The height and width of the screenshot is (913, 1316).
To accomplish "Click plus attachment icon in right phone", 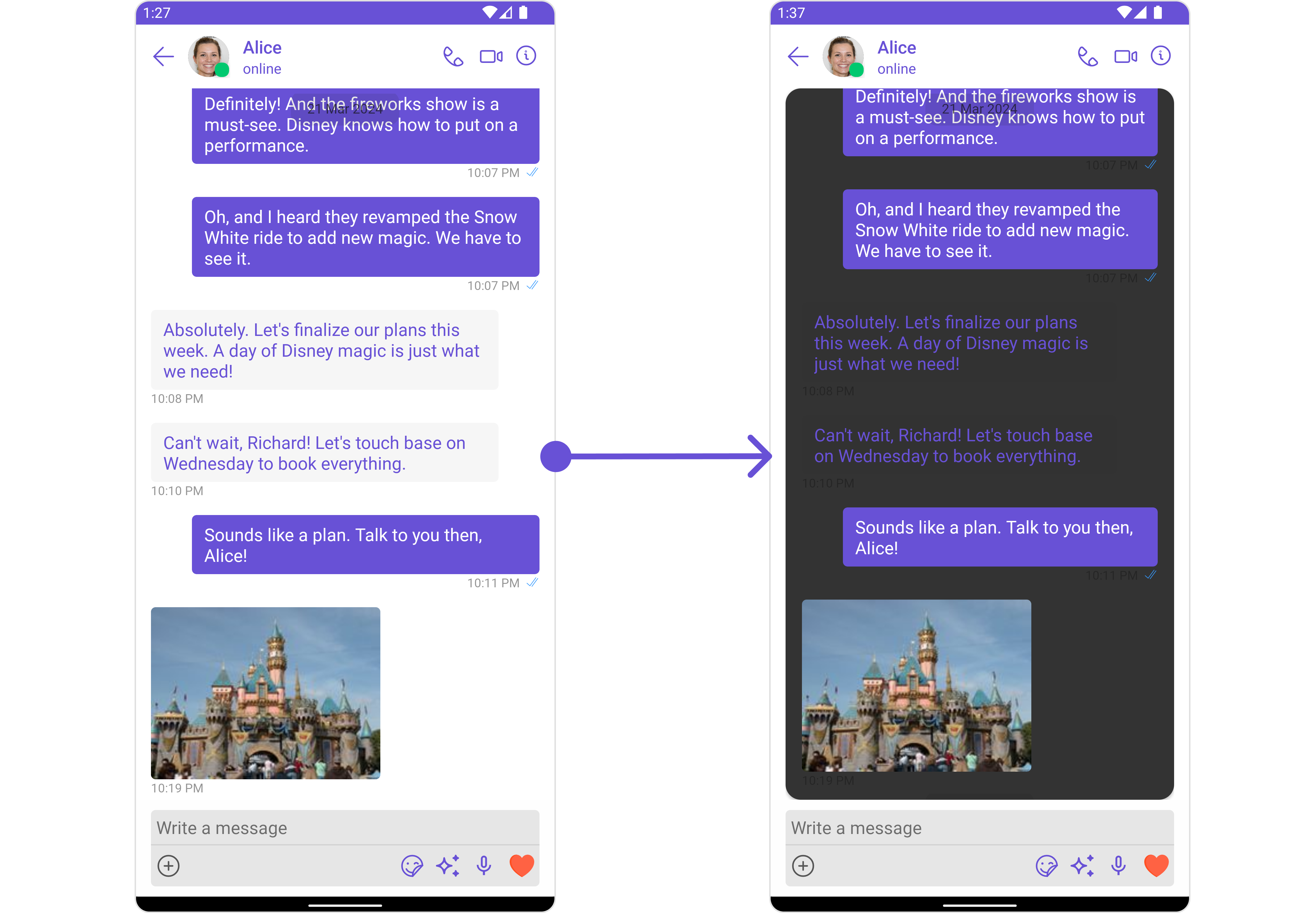I will 803,866.
